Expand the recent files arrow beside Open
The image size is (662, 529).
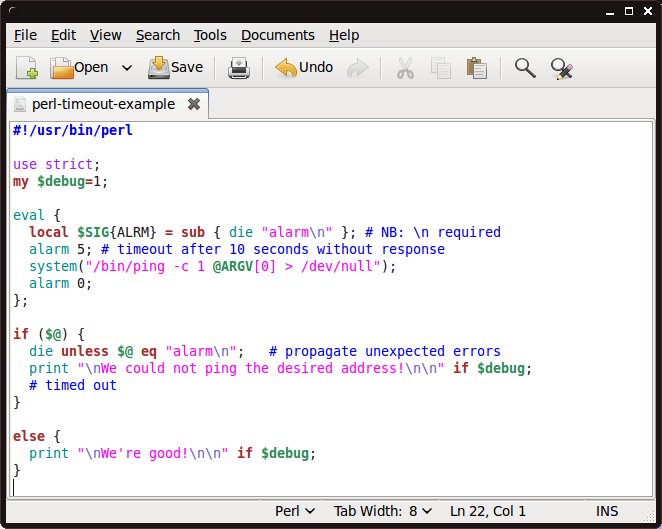click(x=127, y=68)
